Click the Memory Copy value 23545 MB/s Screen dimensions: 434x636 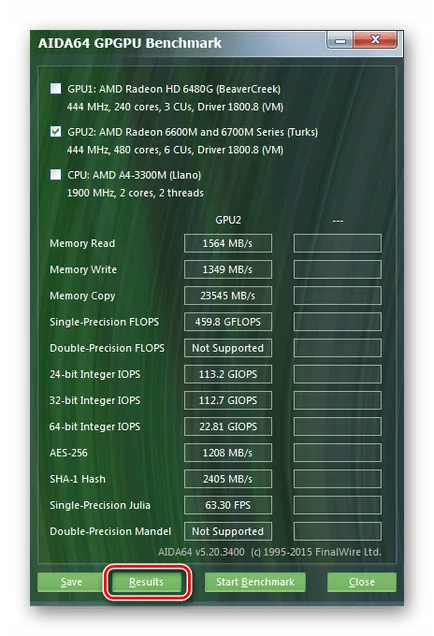coord(228,296)
